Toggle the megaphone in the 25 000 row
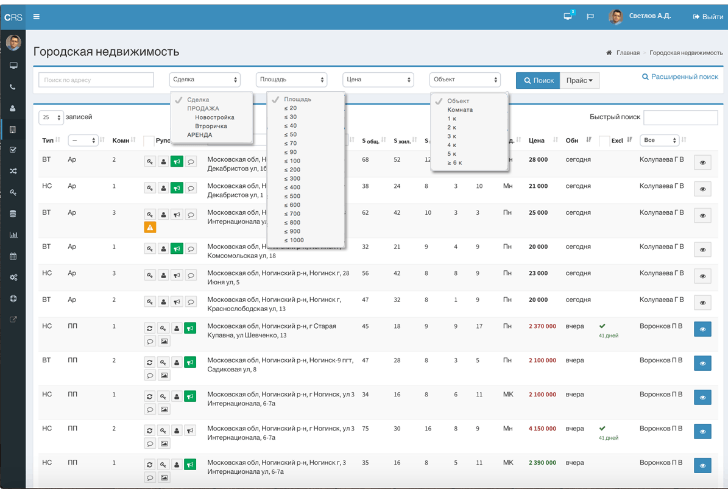Image resolution: width=728 pixels, height=489 pixels. pos(177,215)
